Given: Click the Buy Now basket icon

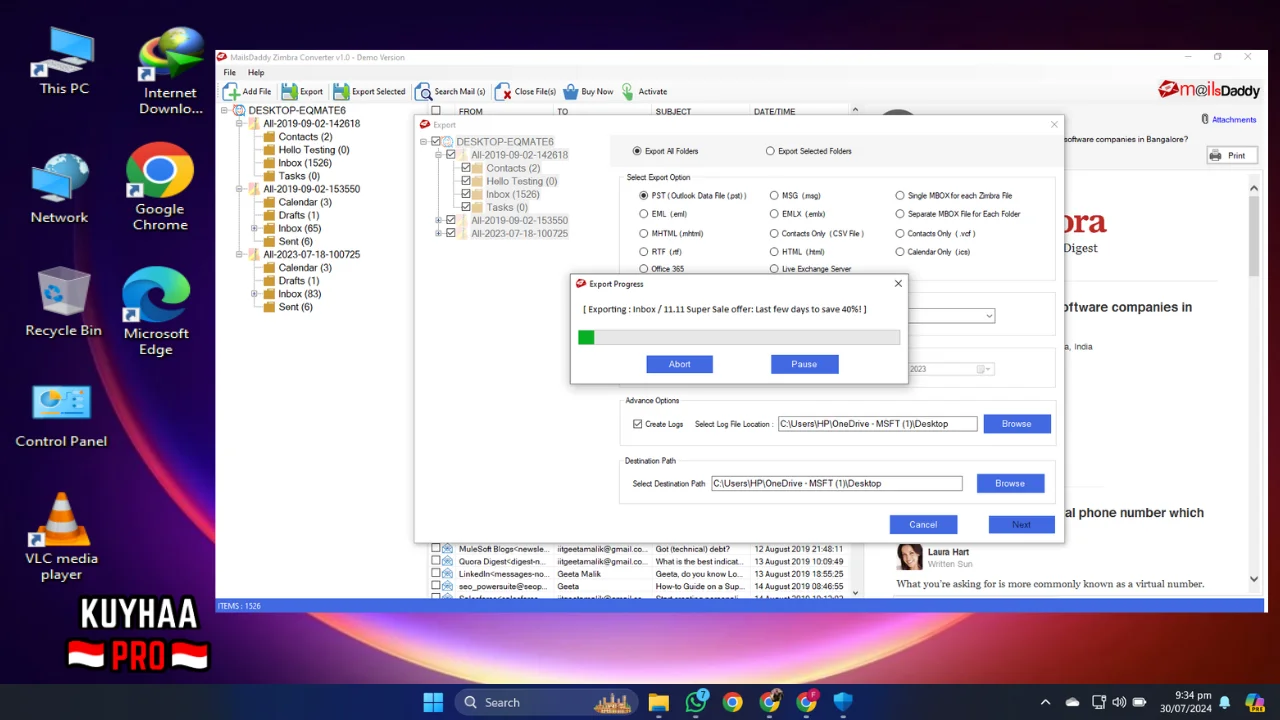Looking at the screenshot, I should (x=571, y=91).
